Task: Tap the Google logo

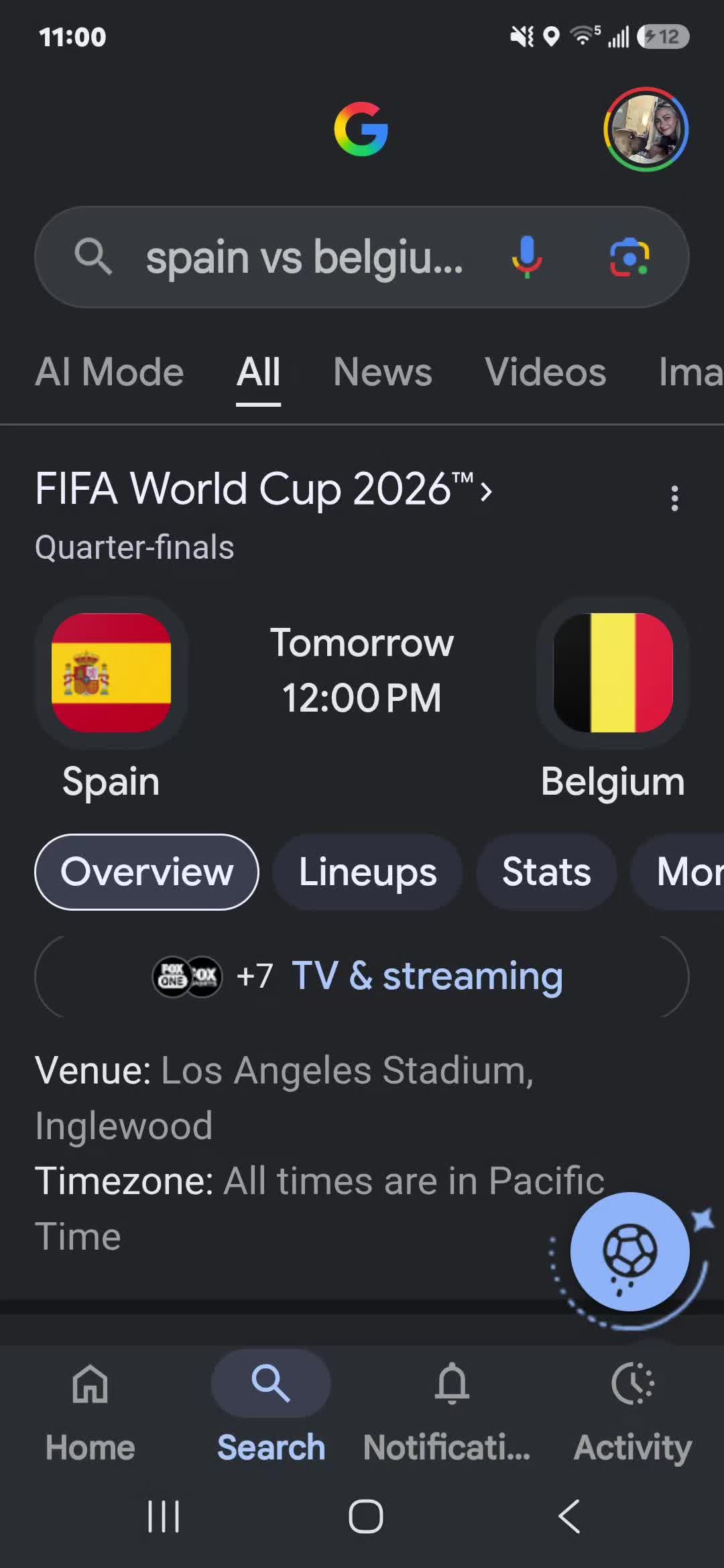Action: [361, 129]
